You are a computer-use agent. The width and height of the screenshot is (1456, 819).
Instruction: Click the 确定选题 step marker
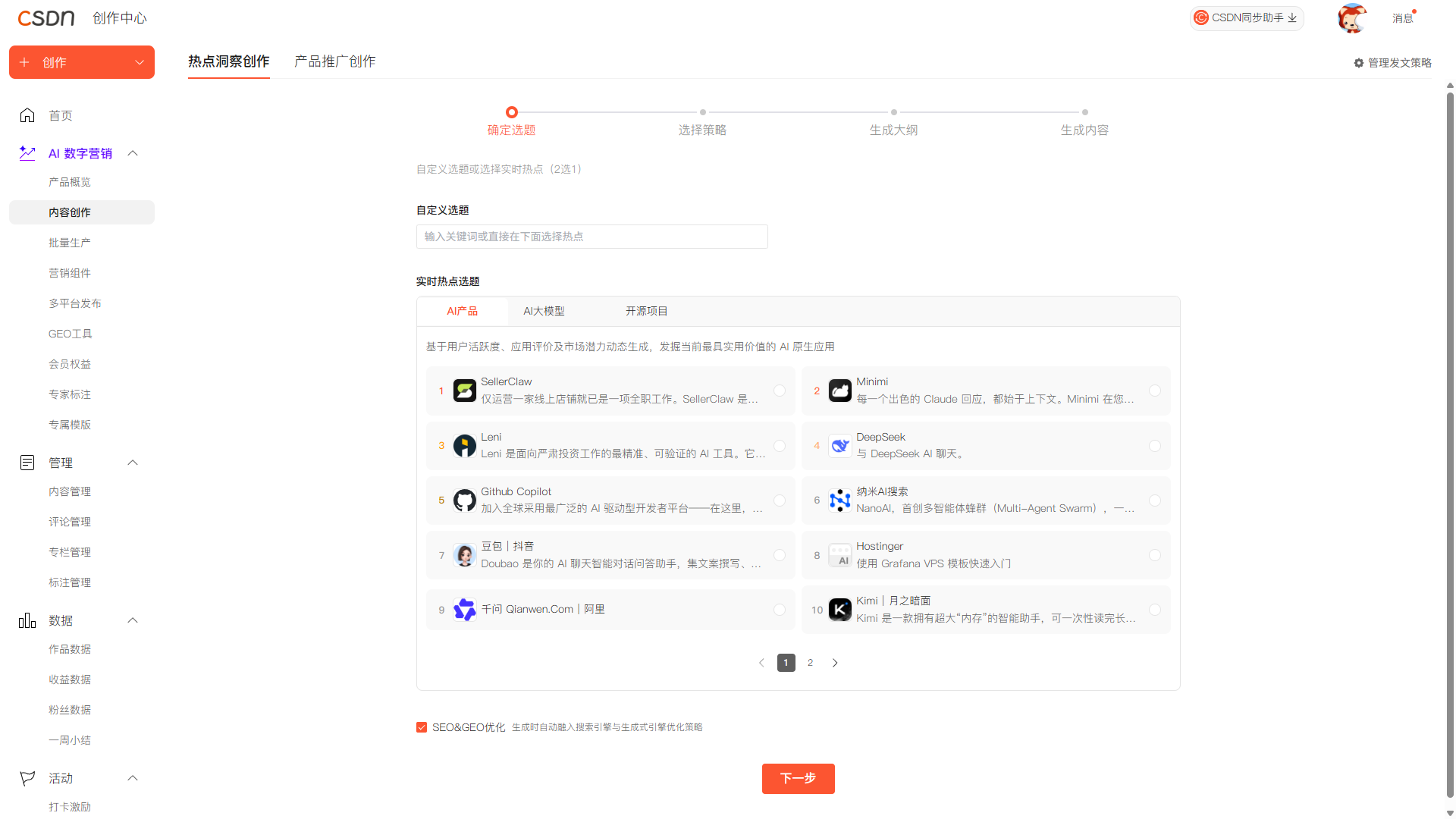point(512,112)
